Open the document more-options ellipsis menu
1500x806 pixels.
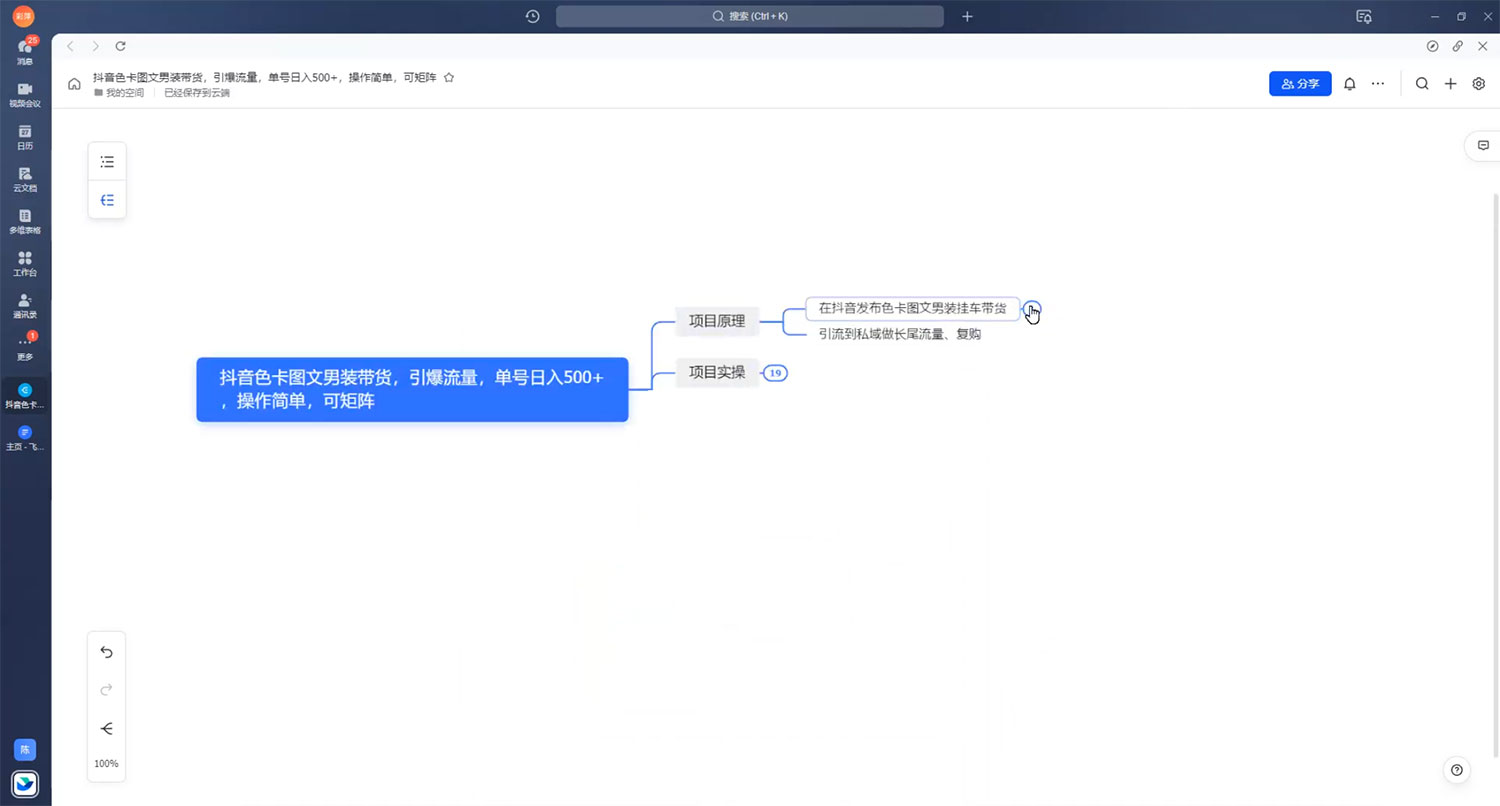pyautogui.click(x=1377, y=84)
